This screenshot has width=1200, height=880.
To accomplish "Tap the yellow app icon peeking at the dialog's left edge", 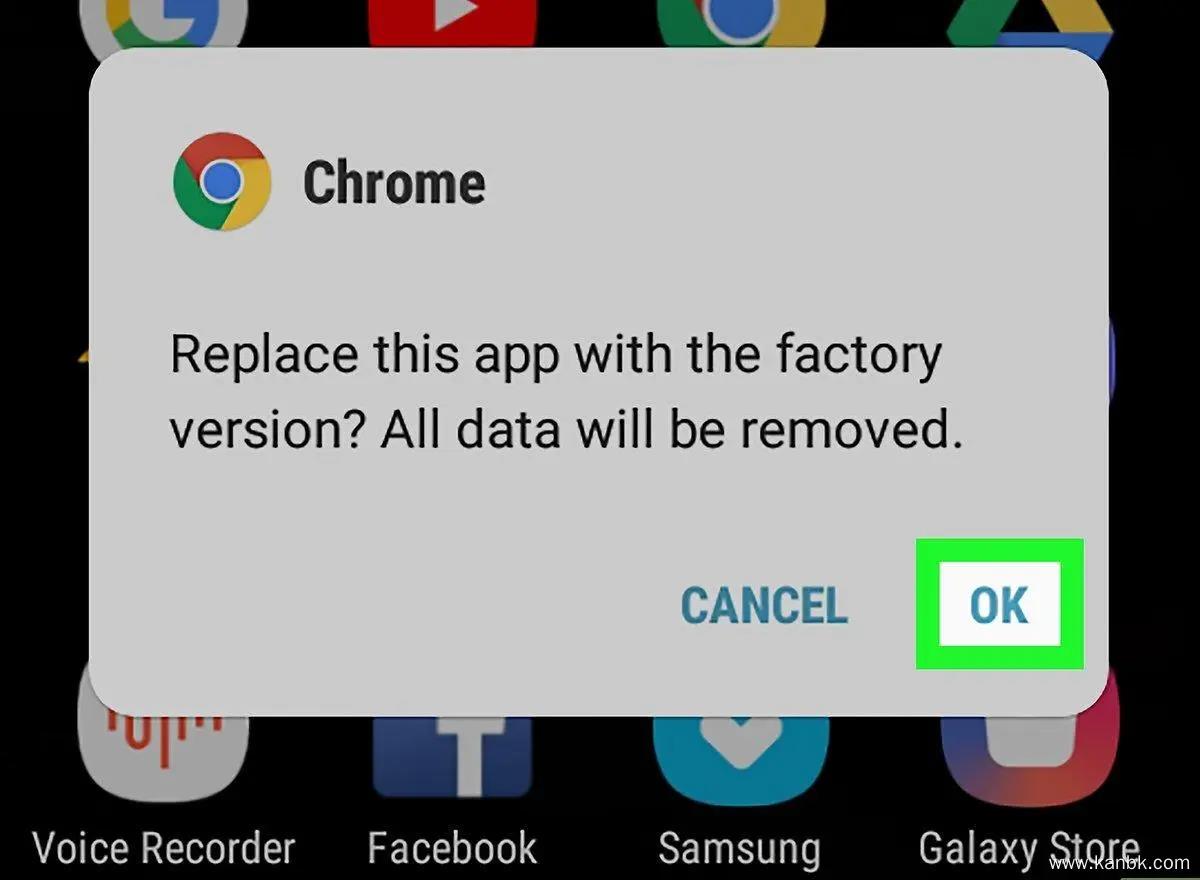I will pyautogui.click(x=84, y=355).
